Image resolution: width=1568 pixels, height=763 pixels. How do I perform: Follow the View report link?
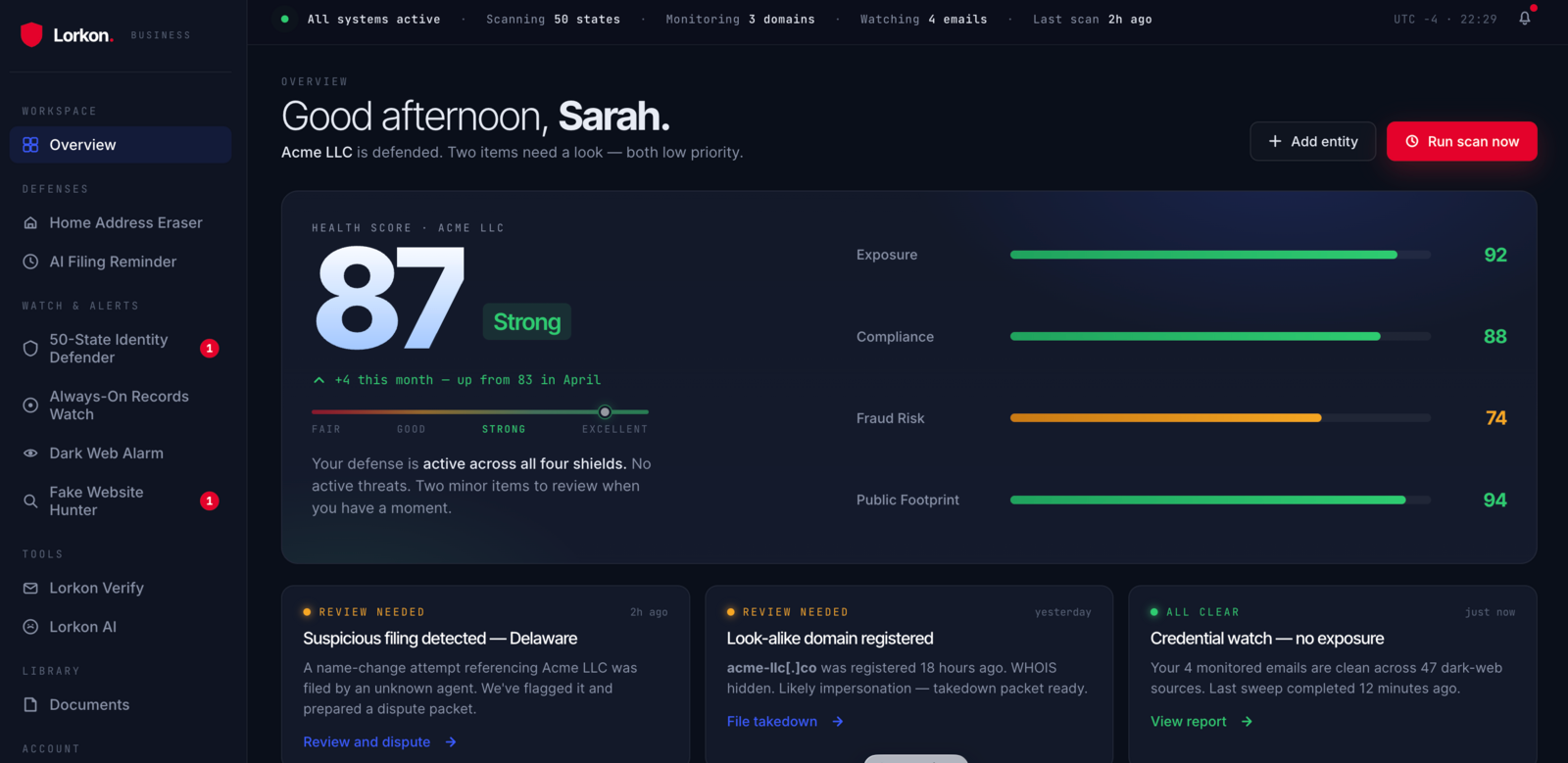tap(1201, 722)
